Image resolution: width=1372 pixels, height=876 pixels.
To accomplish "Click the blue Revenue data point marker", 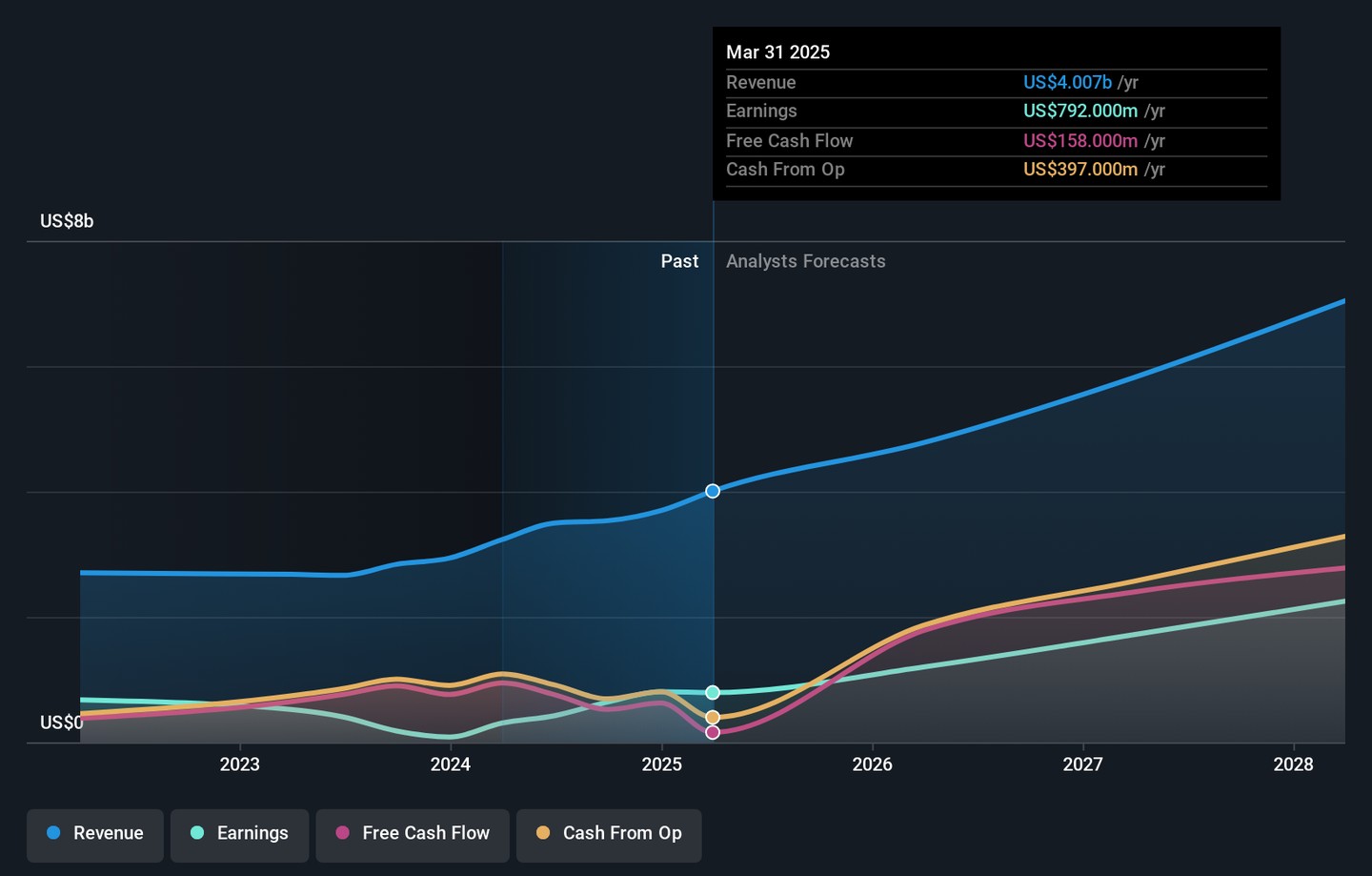I will click(x=713, y=491).
